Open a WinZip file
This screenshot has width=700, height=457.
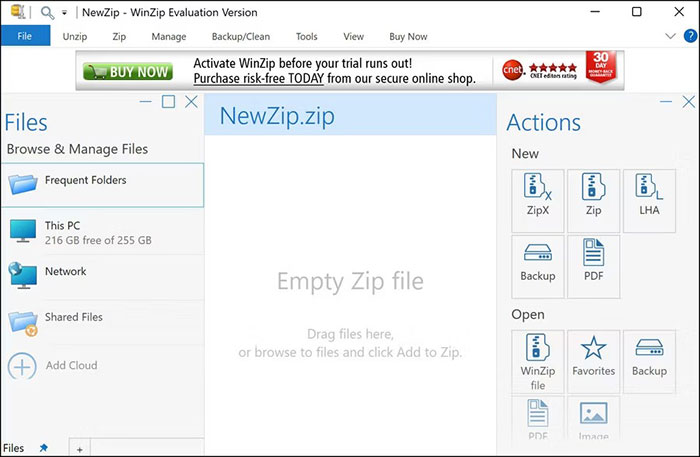click(538, 361)
